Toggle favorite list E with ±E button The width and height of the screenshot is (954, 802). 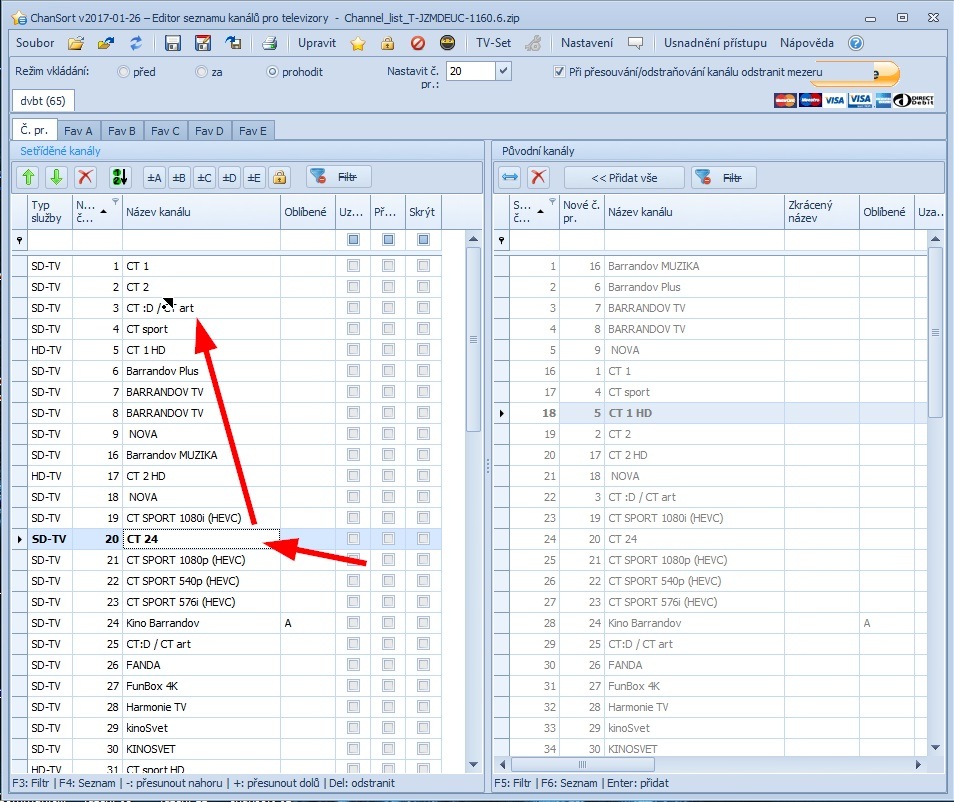coord(254,178)
